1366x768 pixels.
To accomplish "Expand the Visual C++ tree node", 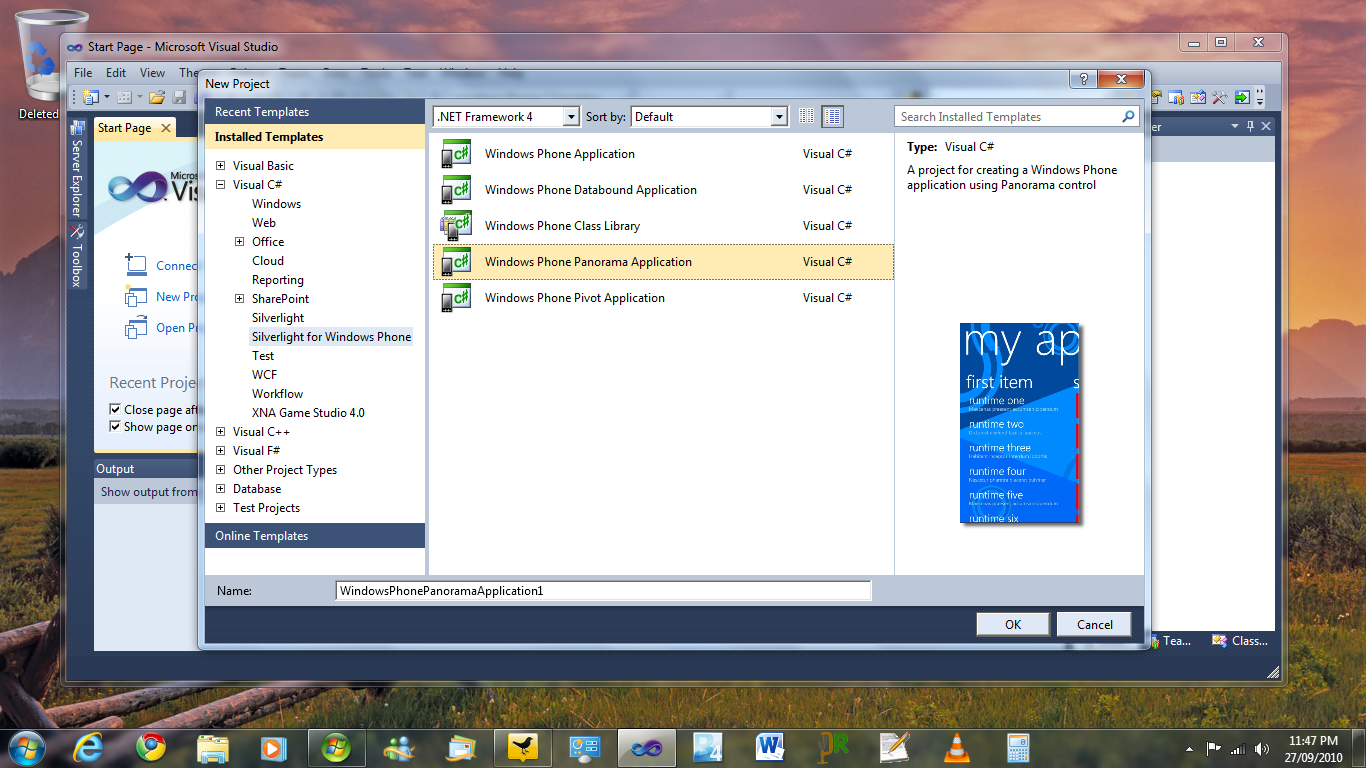I will coord(221,432).
